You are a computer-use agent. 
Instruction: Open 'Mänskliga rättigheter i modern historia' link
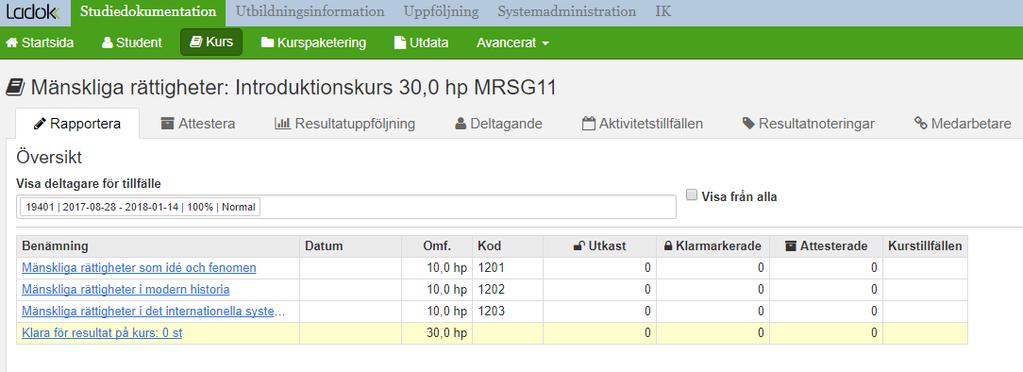pos(125,289)
